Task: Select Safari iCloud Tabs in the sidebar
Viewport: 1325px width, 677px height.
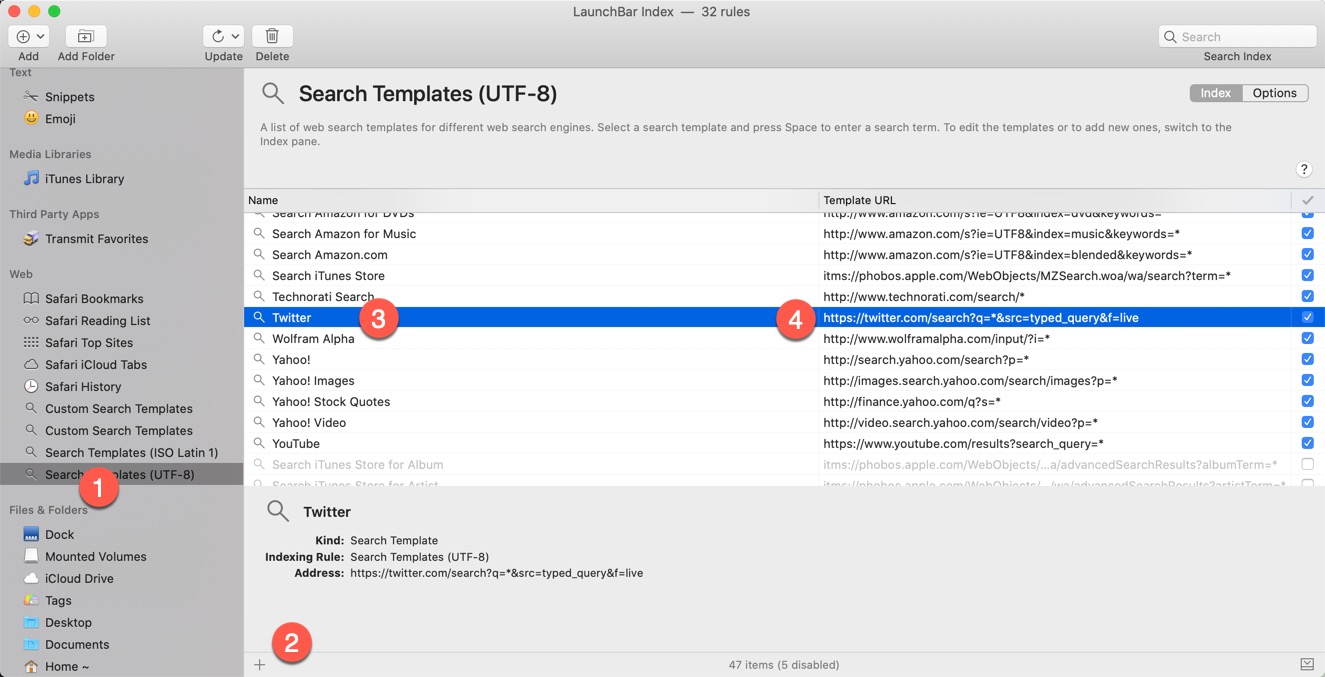Action: point(121,365)
